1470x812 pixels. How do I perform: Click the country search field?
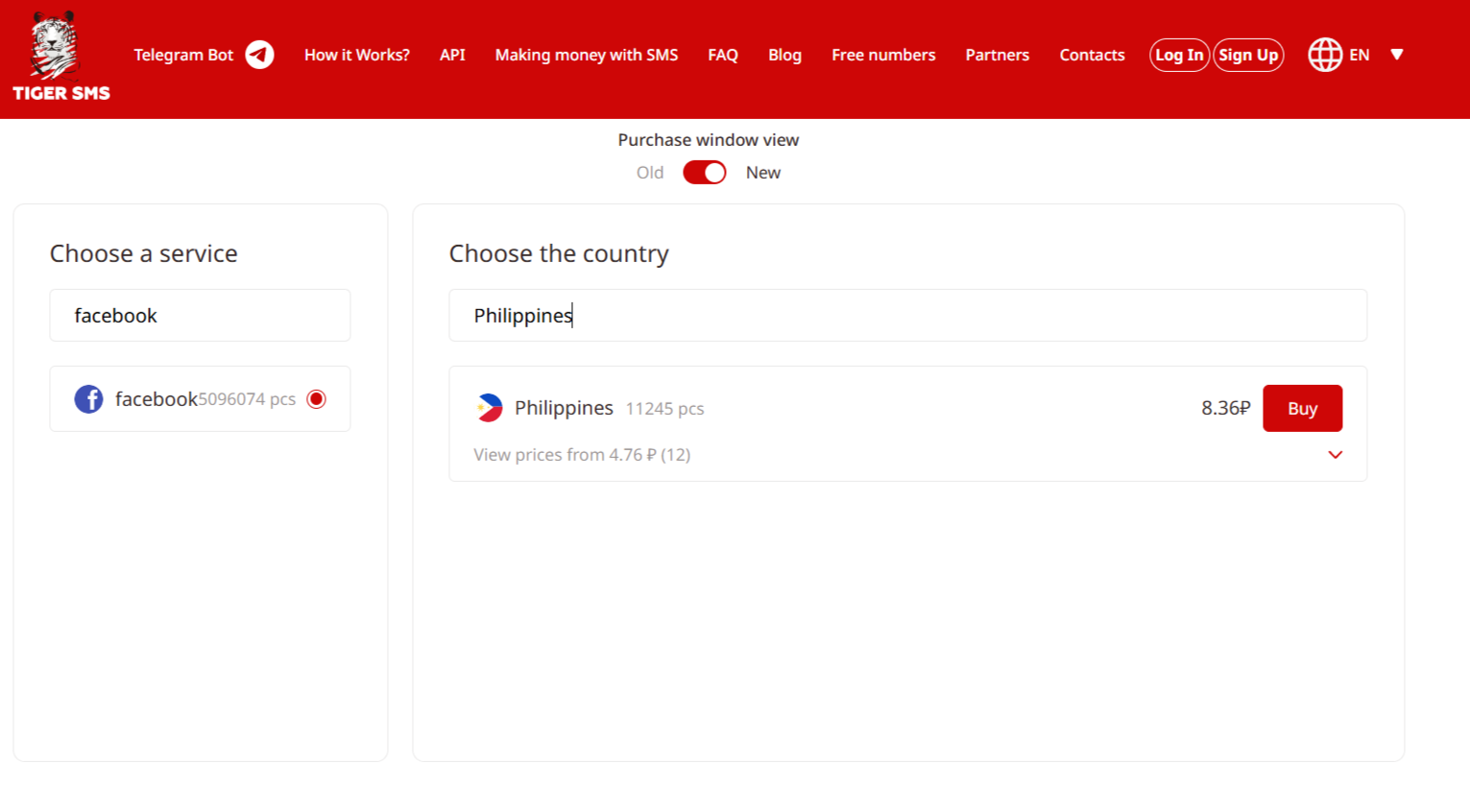(907, 315)
